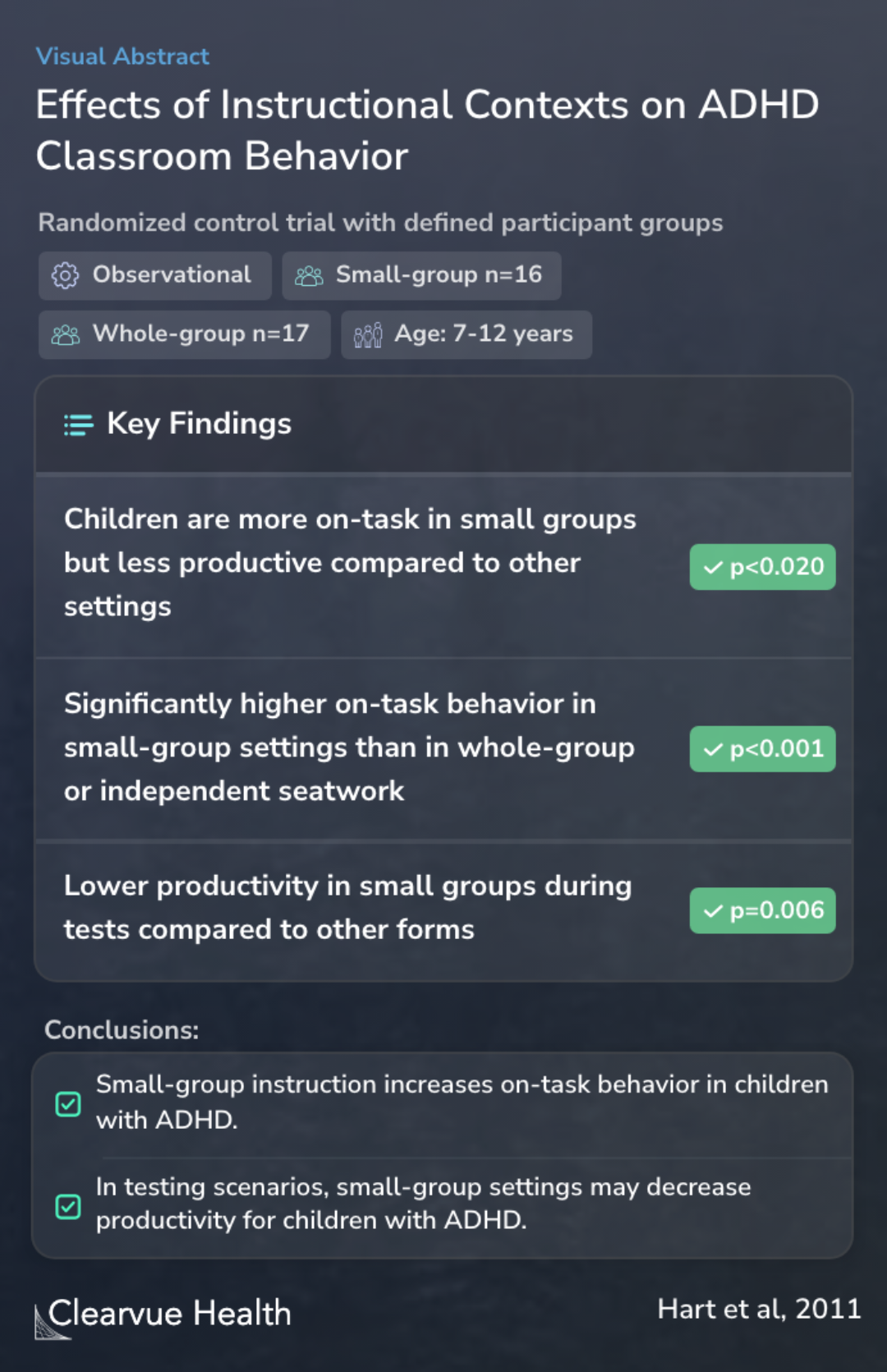The width and height of the screenshot is (887, 1372).
Task: Click the list icon beside Key Findings
Action: [79, 425]
